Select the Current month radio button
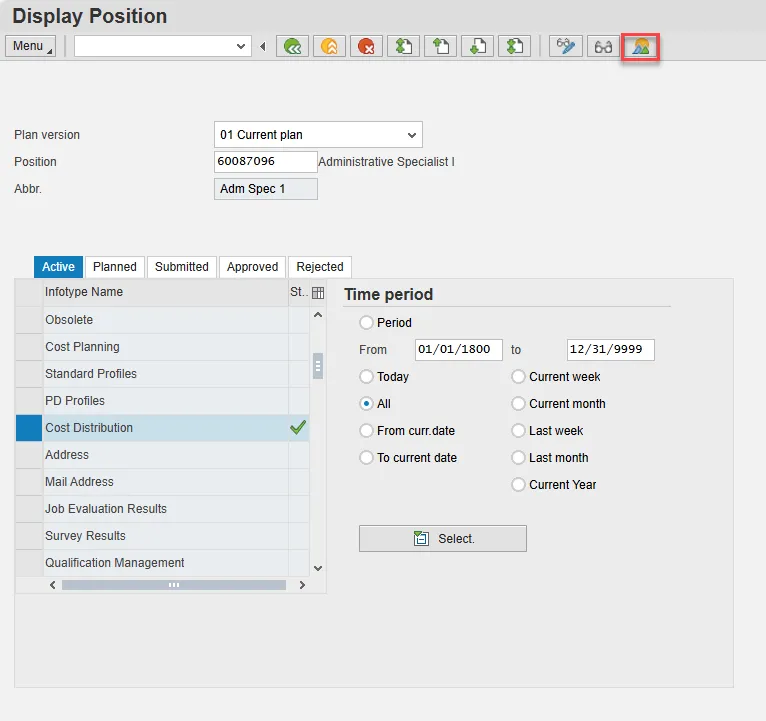The width and height of the screenshot is (766, 721). coord(518,403)
